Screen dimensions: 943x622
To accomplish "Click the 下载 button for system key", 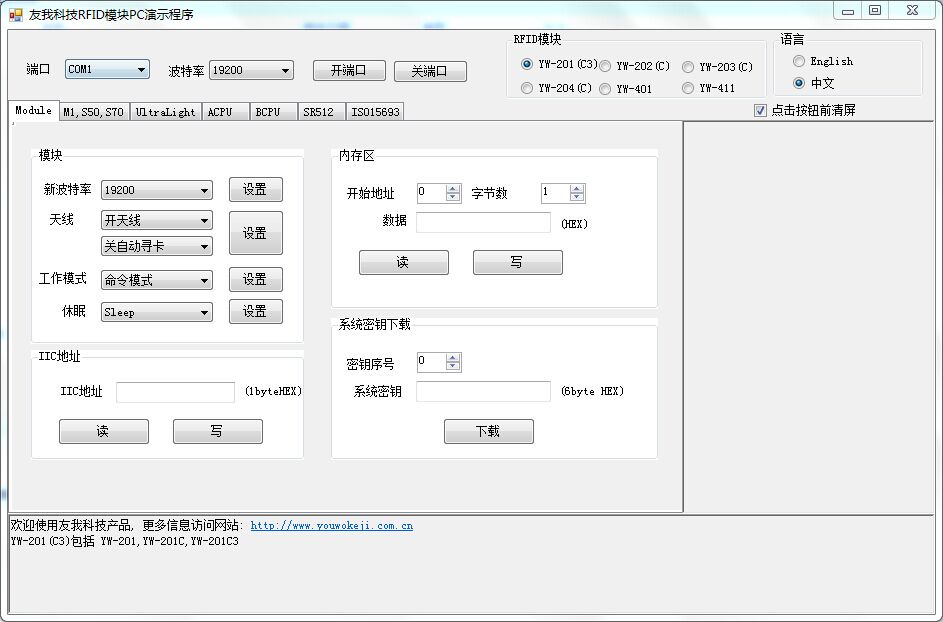I will click(x=488, y=431).
